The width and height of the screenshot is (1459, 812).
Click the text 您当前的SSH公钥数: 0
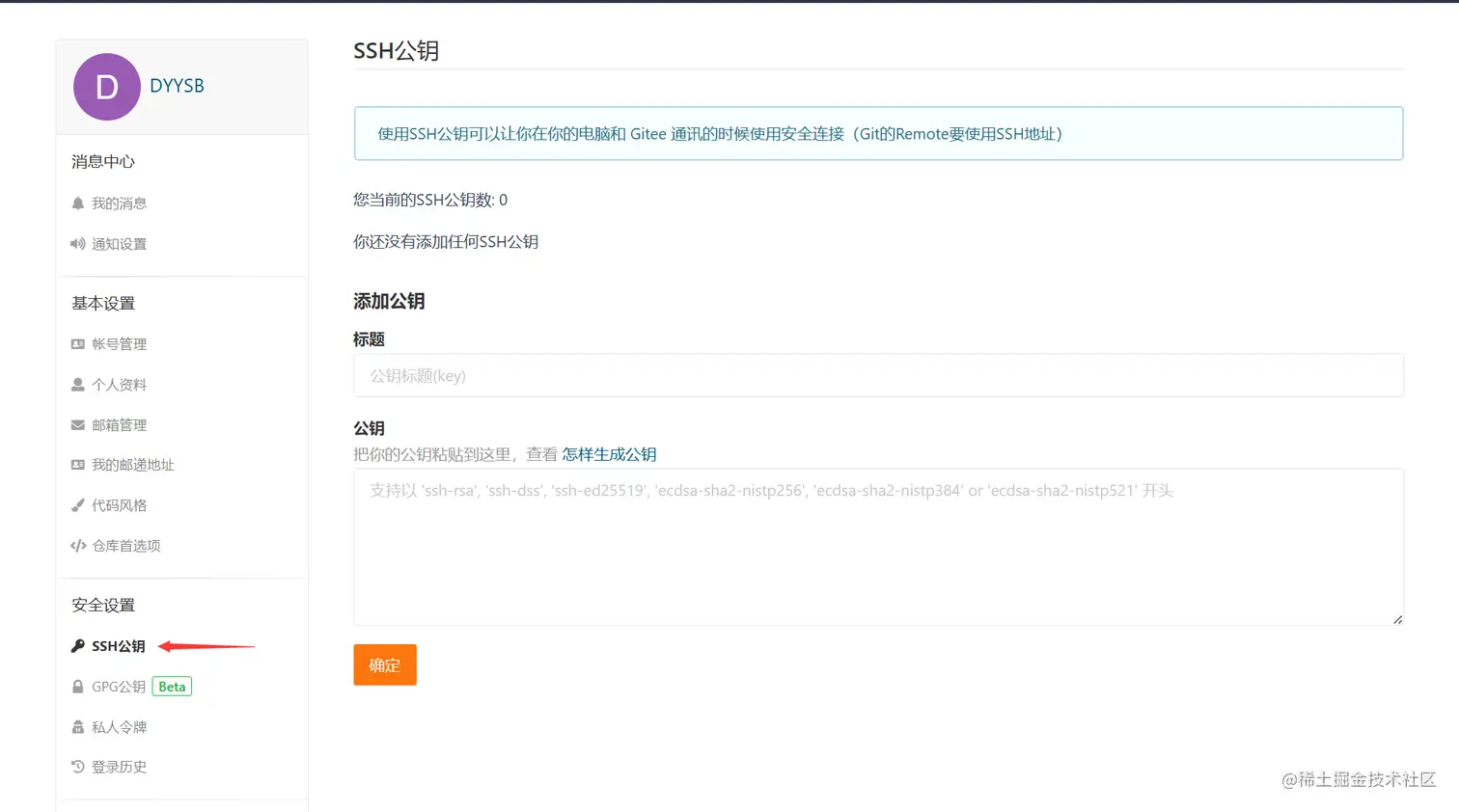click(430, 200)
